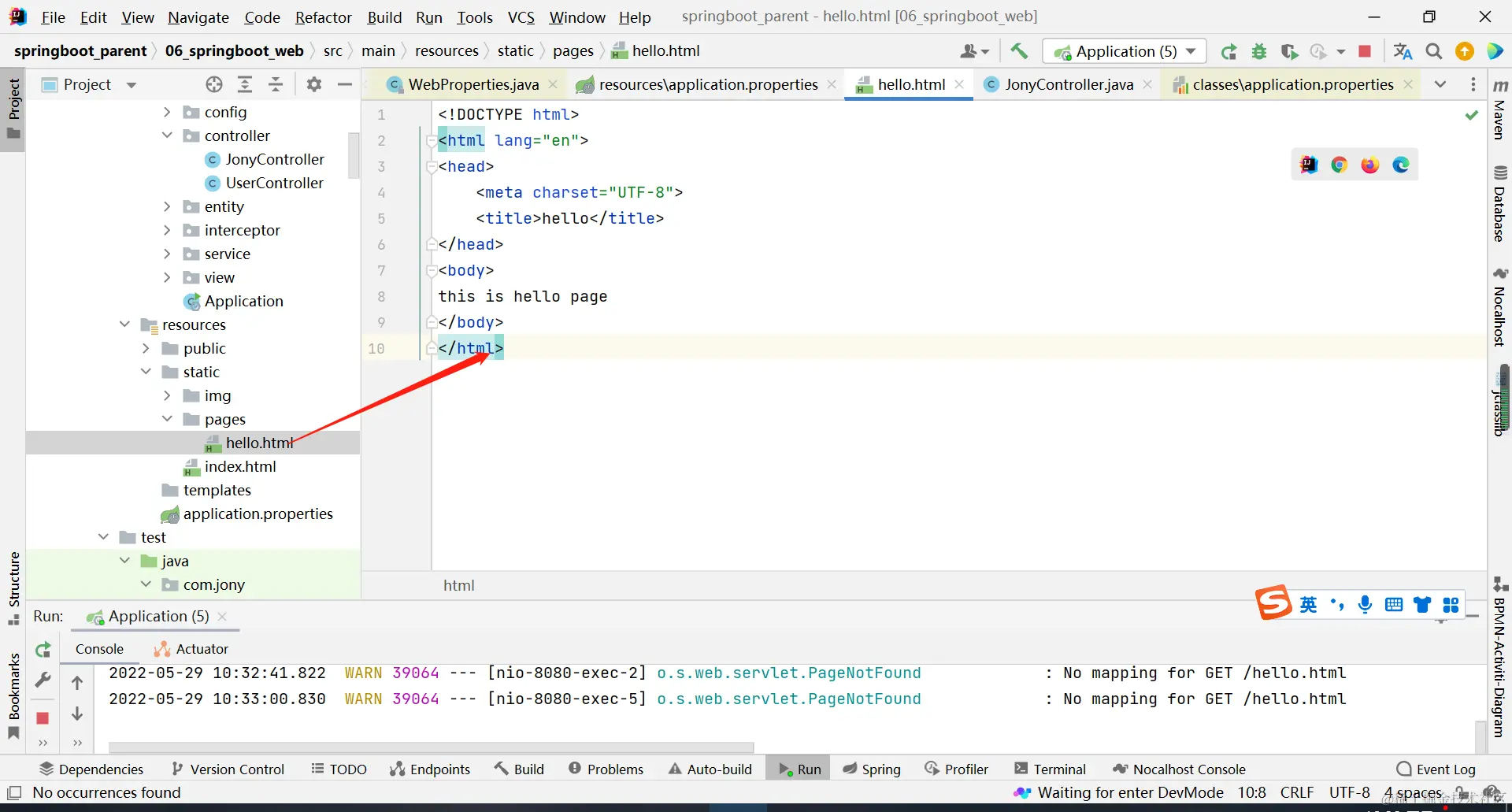
Task: Run with Coverage shield icon
Action: tap(1289, 52)
